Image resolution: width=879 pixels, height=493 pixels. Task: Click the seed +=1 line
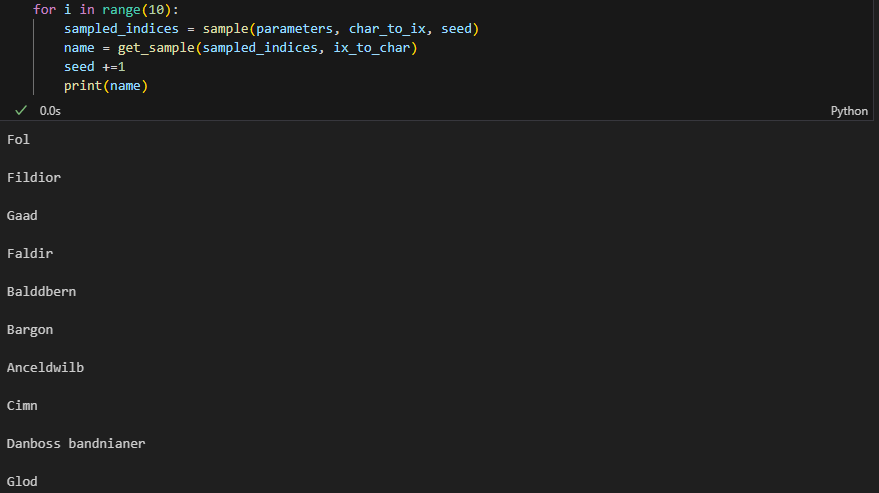pos(94,67)
